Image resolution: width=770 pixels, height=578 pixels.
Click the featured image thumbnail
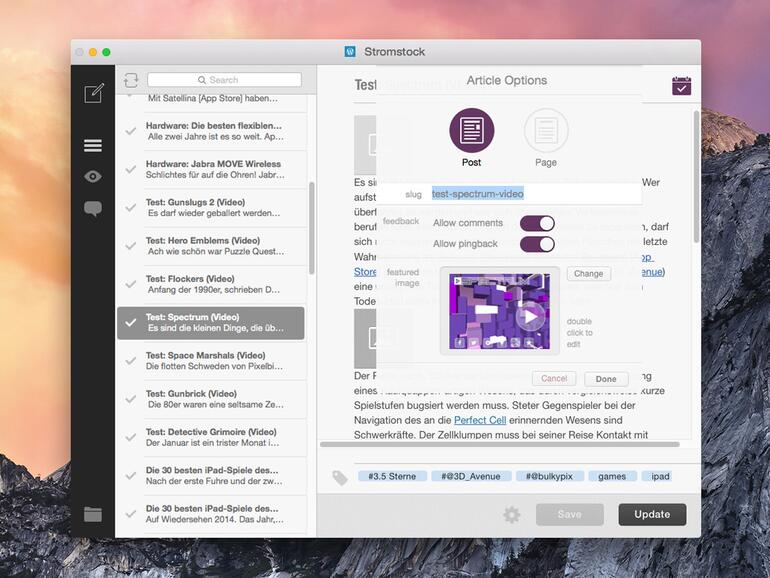coord(499,311)
